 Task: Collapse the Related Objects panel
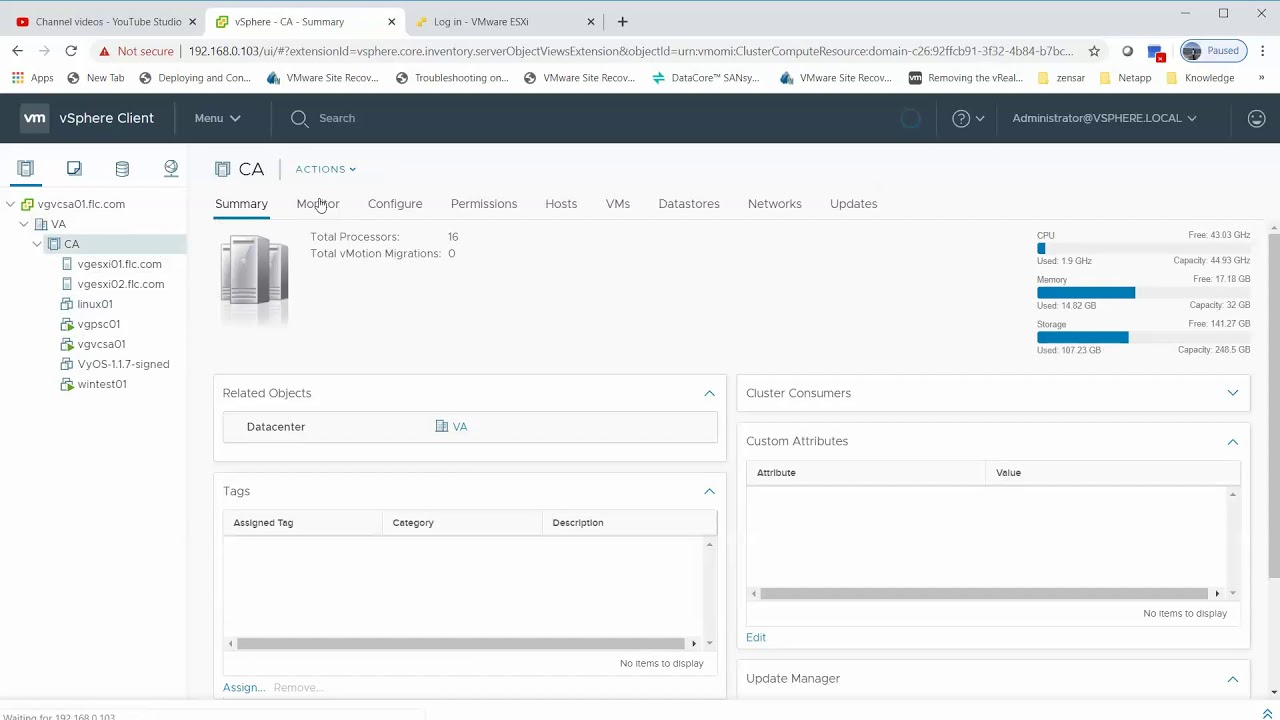click(x=709, y=393)
